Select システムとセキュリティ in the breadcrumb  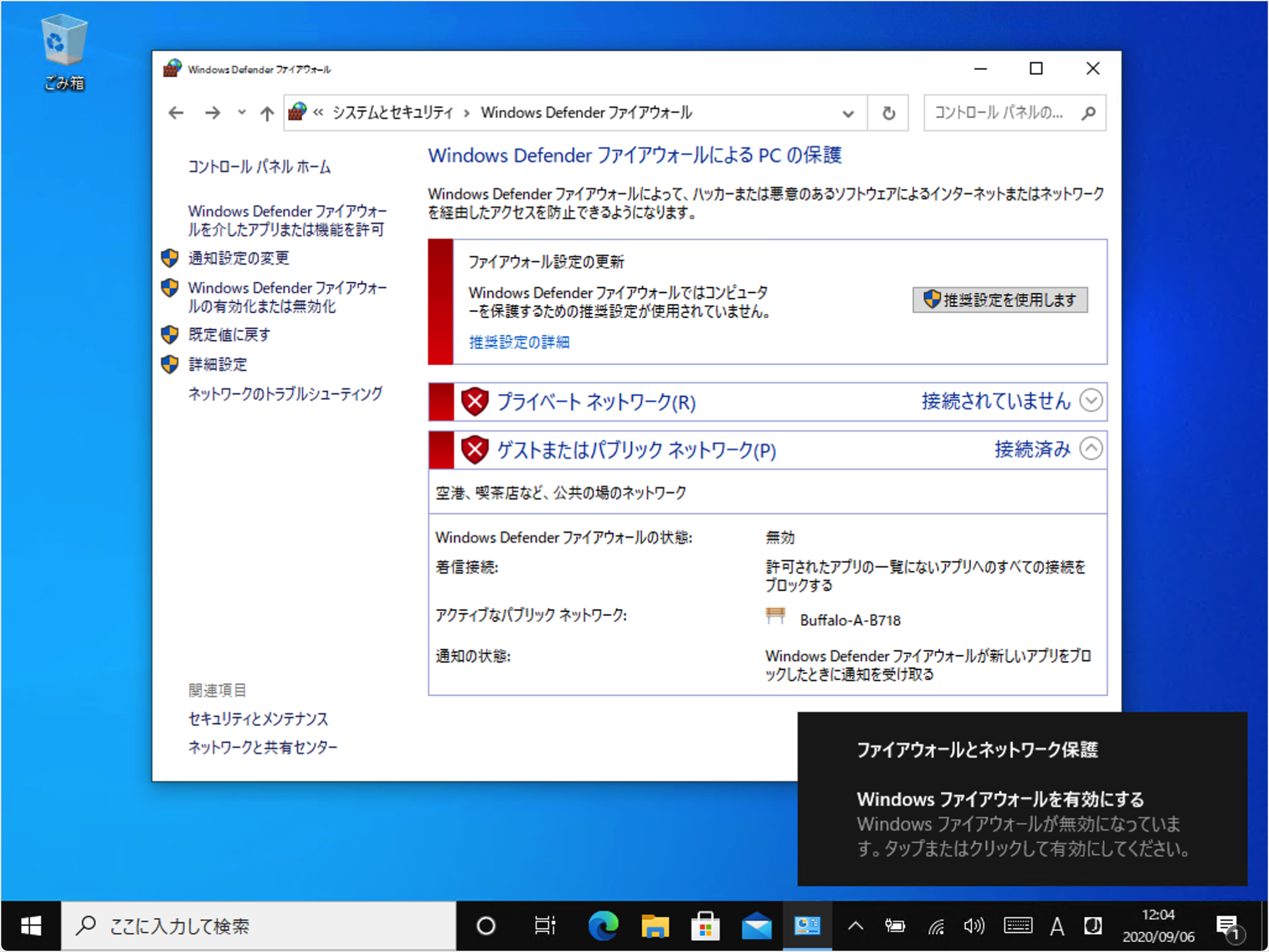pos(393,112)
